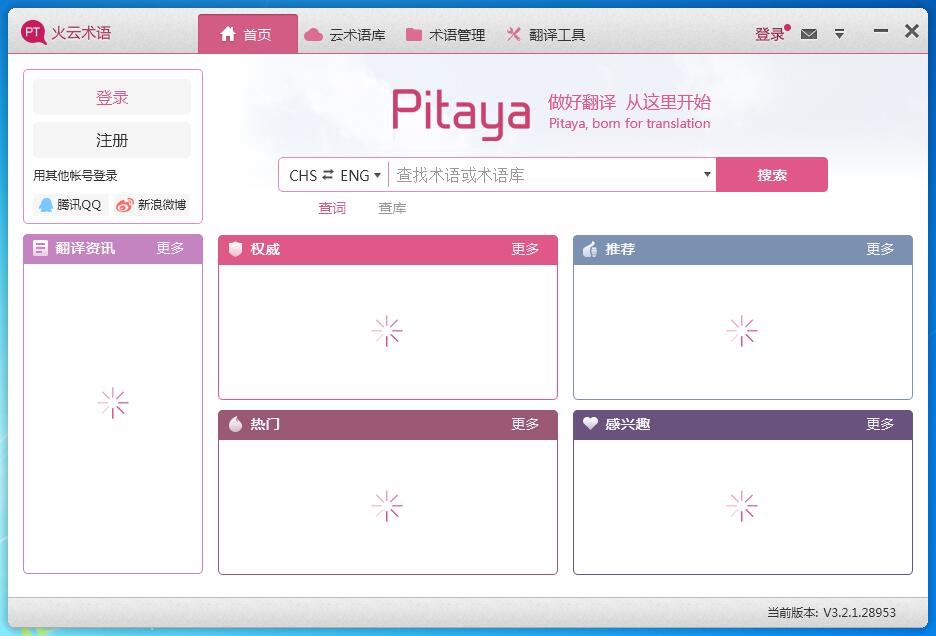936x636 pixels.
Task: Switch to 查词 search mode
Action: [x=332, y=208]
